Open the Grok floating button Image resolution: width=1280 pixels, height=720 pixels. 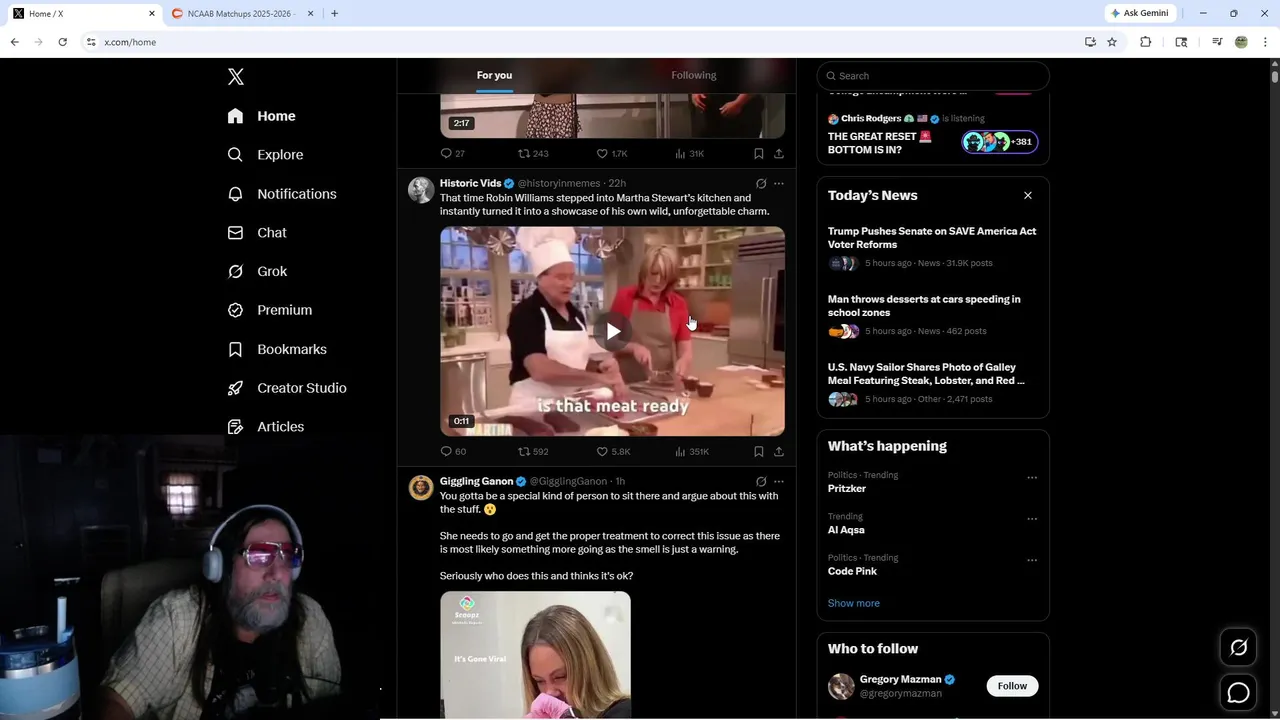click(1238, 648)
